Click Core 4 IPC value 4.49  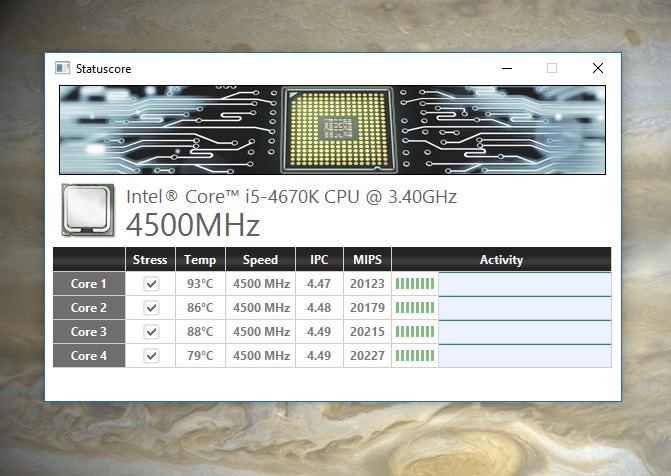click(319, 356)
